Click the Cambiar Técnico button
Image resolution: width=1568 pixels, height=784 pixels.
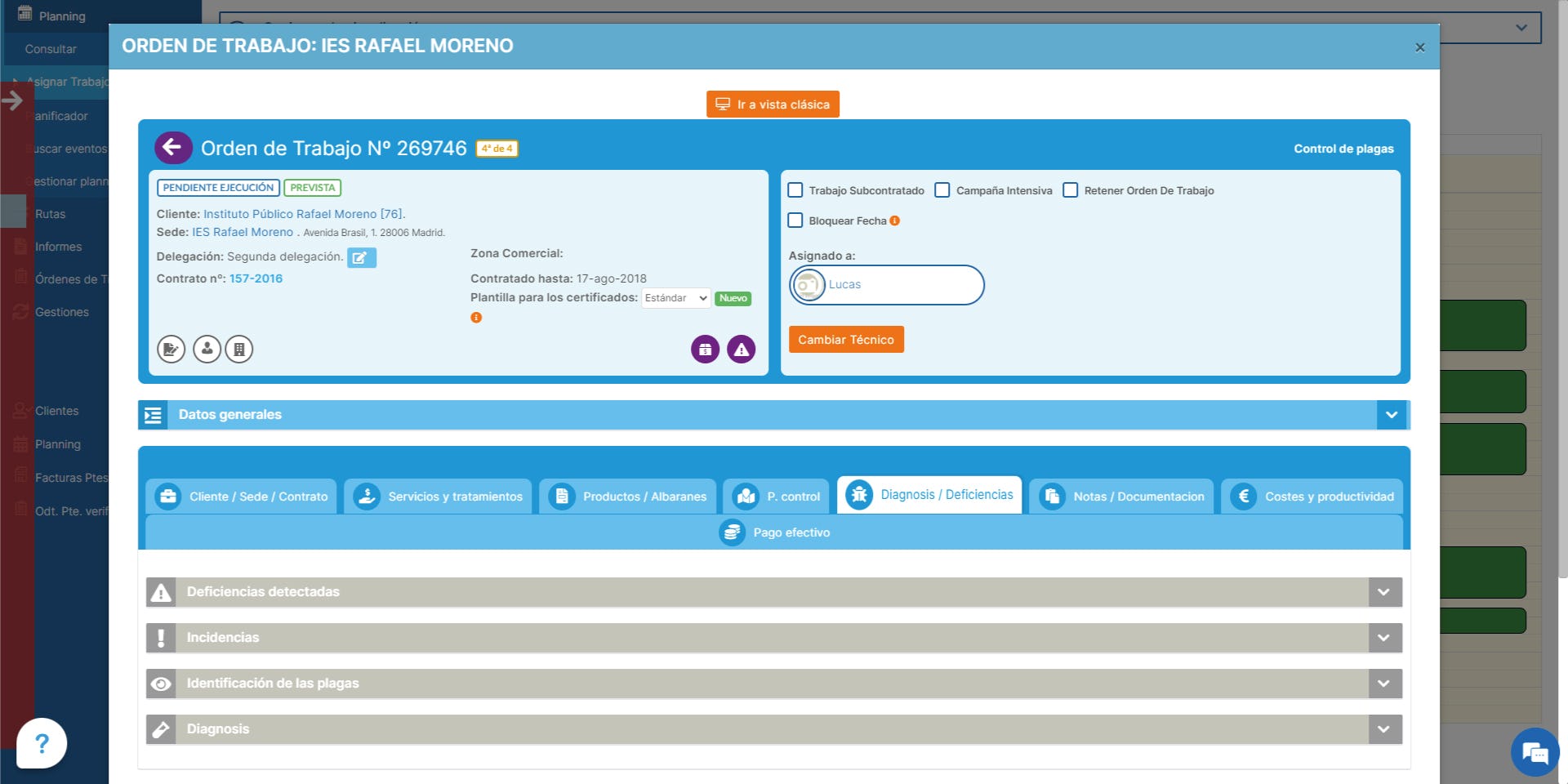pos(846,340)
